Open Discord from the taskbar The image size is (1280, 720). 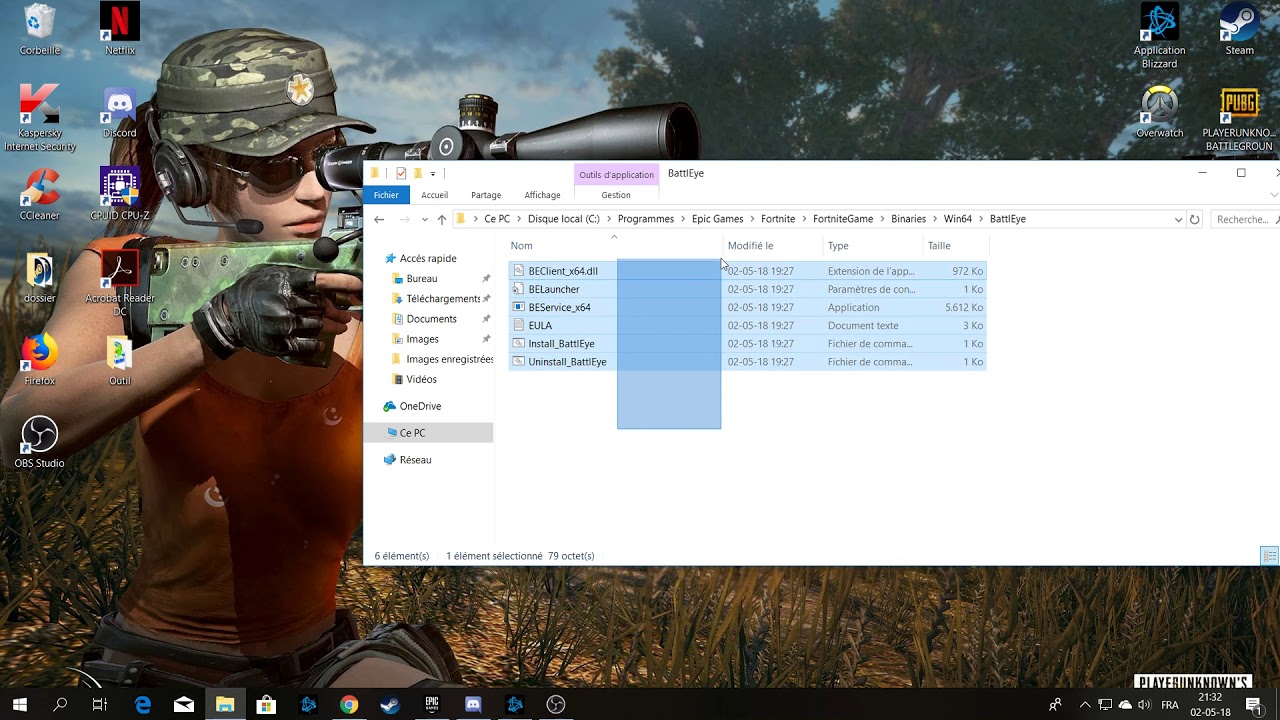pyautogui.click(x=473, y=705)
